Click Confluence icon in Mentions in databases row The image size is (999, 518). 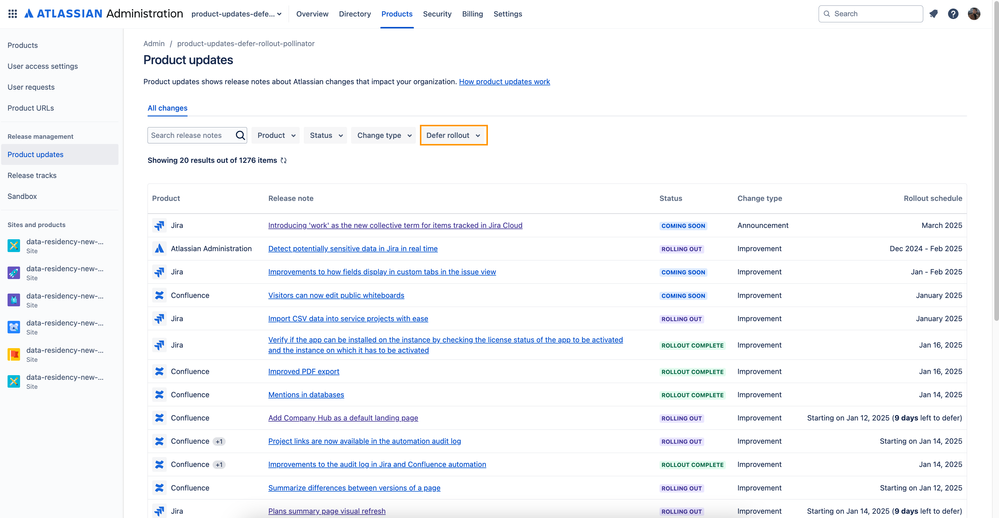(x=159, y=394)
